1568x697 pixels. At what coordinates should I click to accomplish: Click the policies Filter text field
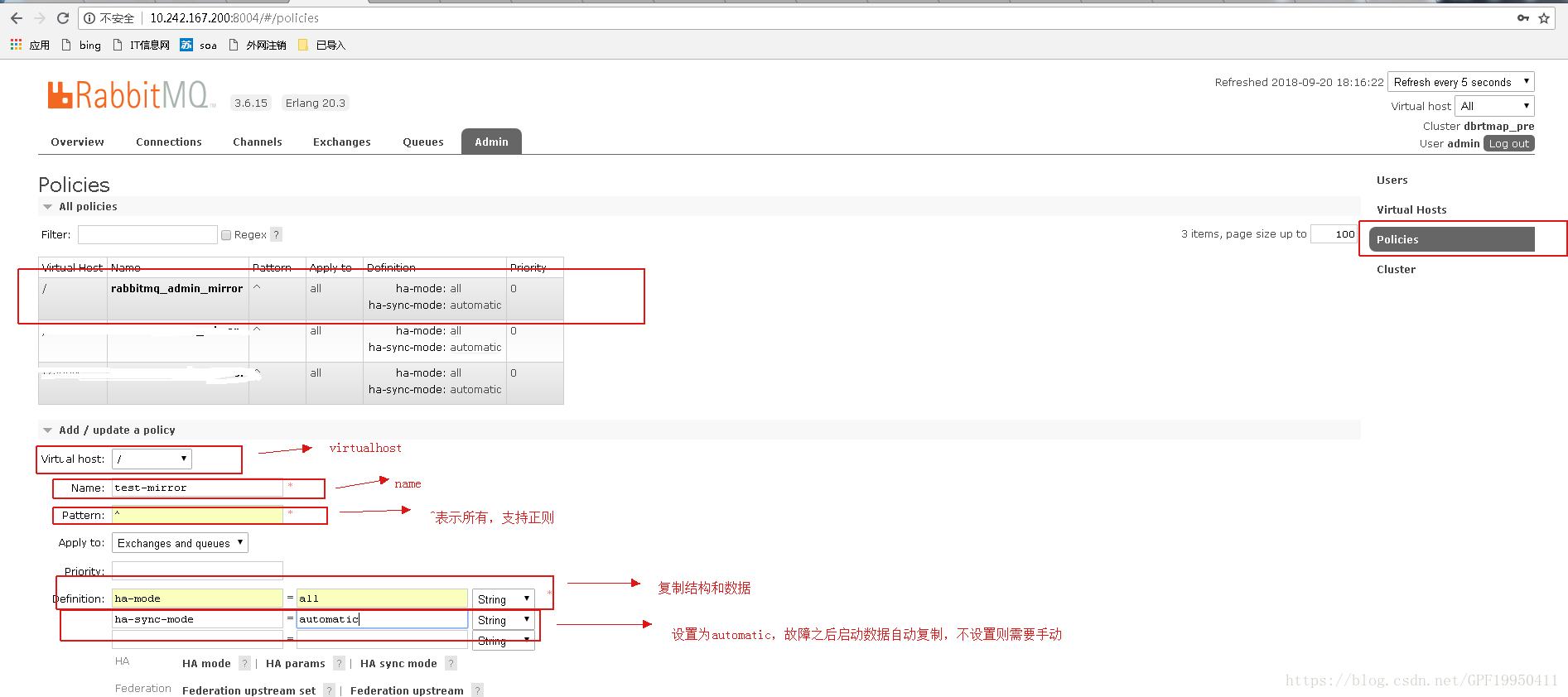tap(147, 235)
